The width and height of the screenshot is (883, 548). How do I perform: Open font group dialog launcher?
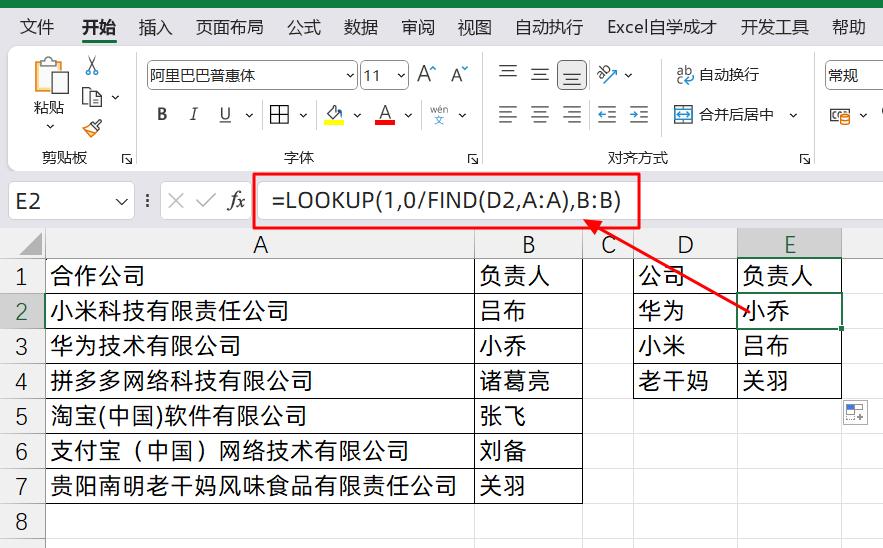472,159
